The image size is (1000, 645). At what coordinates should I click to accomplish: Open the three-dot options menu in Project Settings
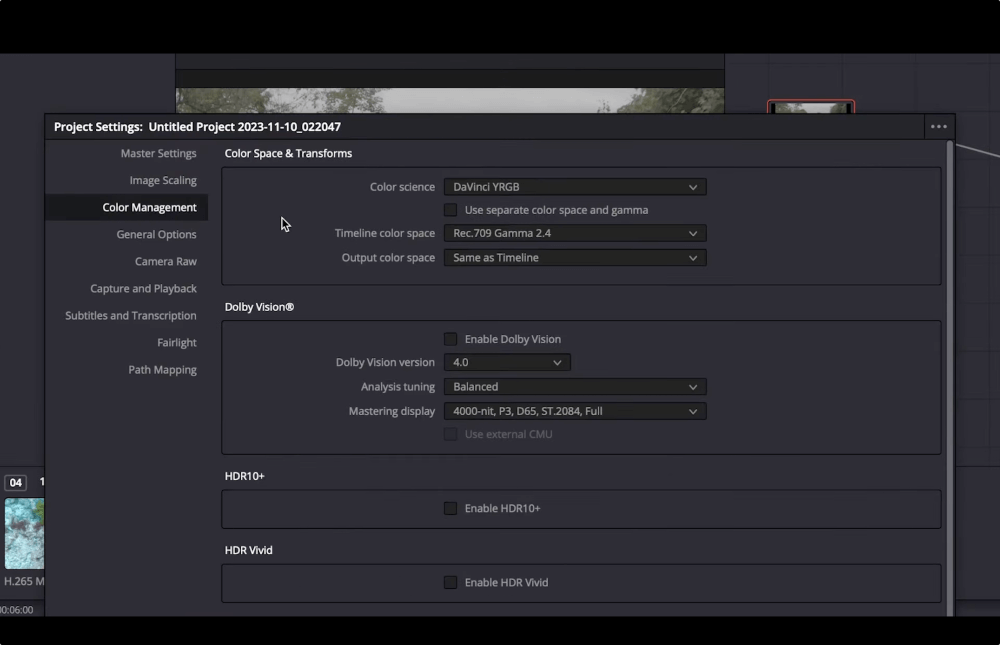(x=939, y=126)
